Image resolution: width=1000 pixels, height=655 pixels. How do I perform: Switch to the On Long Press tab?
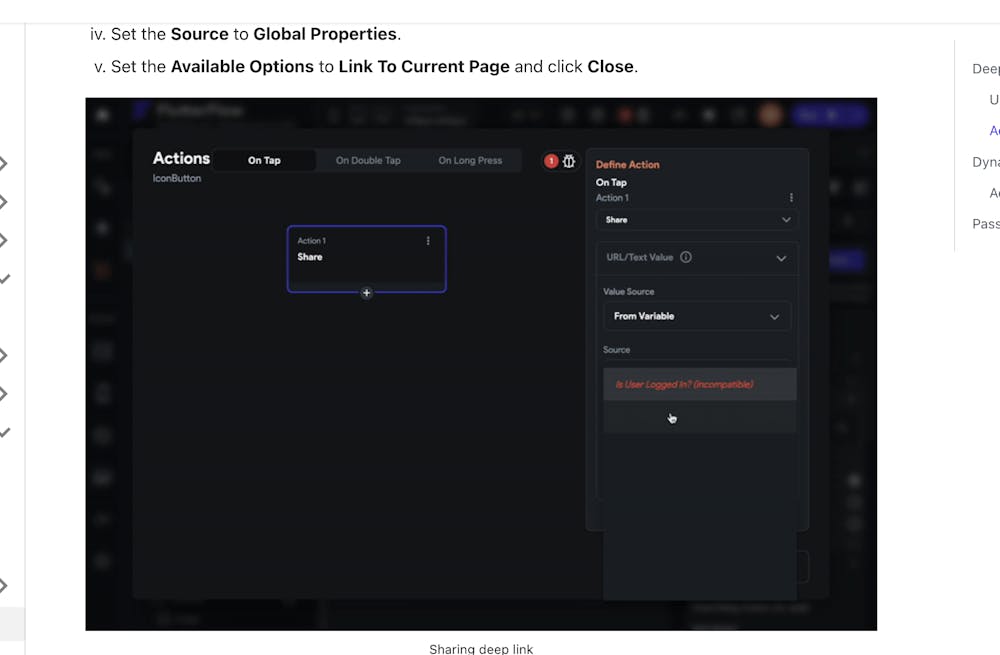pyautogui.click(x=470, y=161)
